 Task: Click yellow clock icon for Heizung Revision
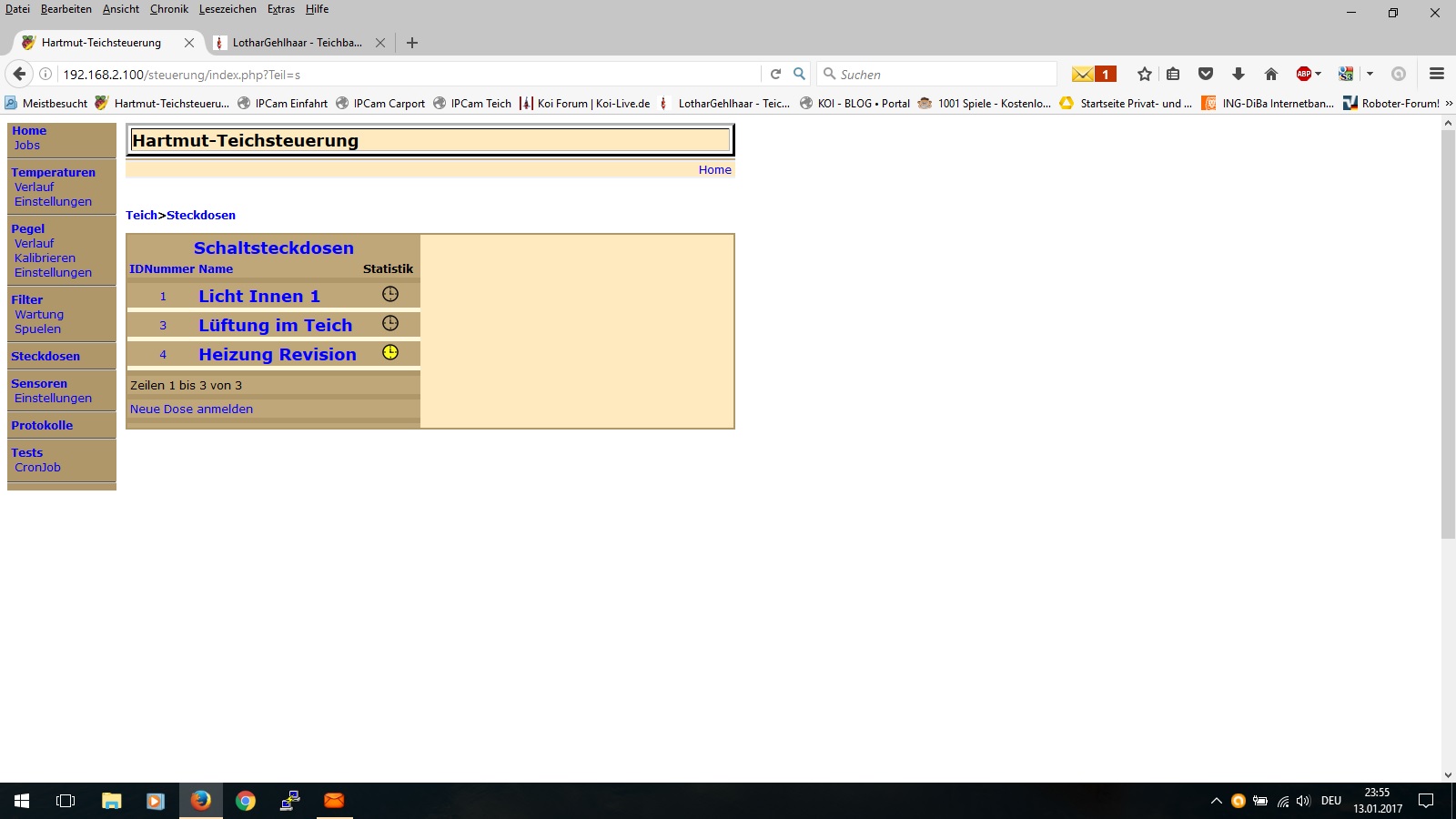click(x=389, y=352)
